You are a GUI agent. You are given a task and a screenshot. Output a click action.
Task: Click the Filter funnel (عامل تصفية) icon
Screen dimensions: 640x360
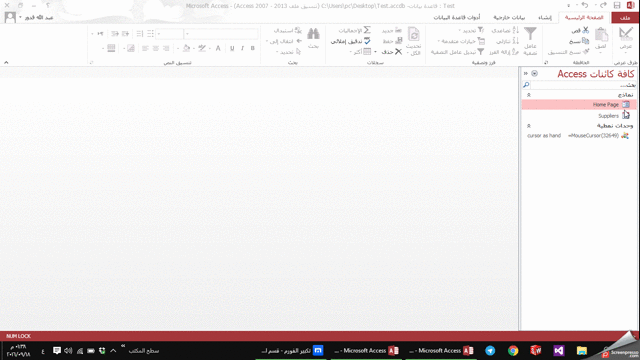(530, 34)
